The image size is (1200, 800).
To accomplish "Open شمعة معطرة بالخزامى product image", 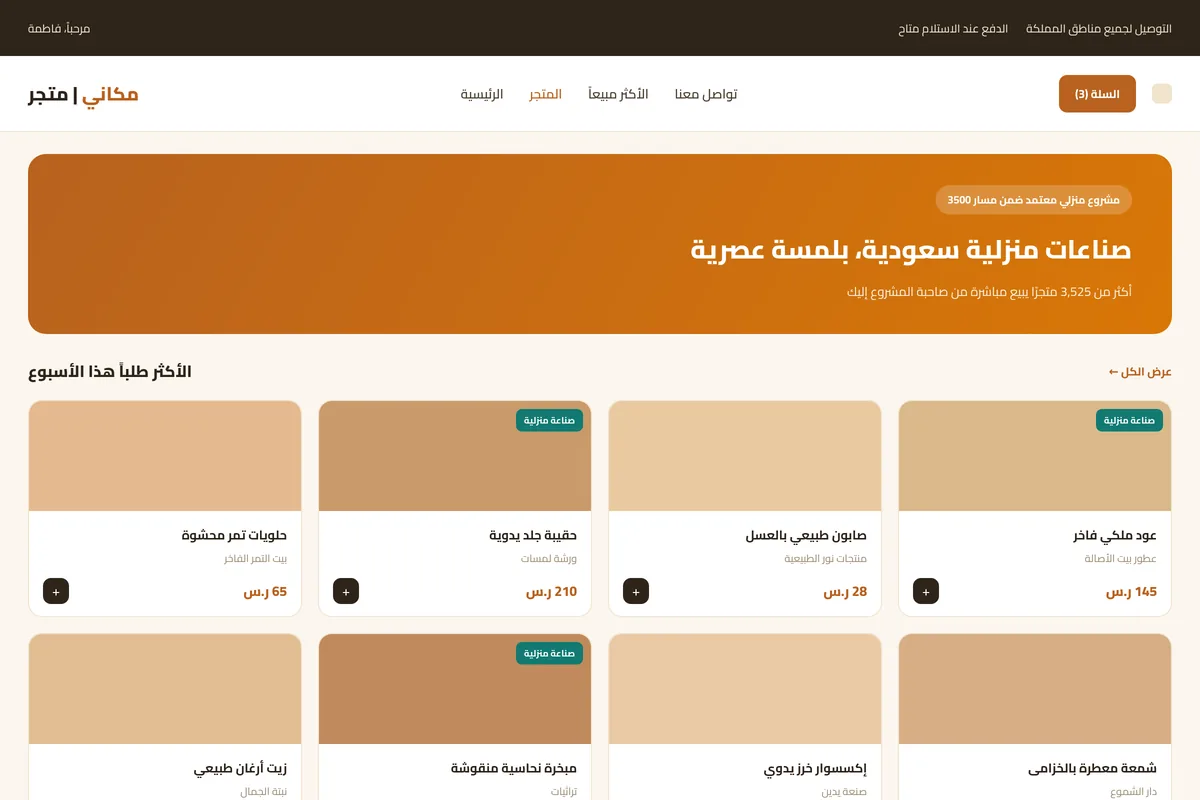I will [1035, 689].
